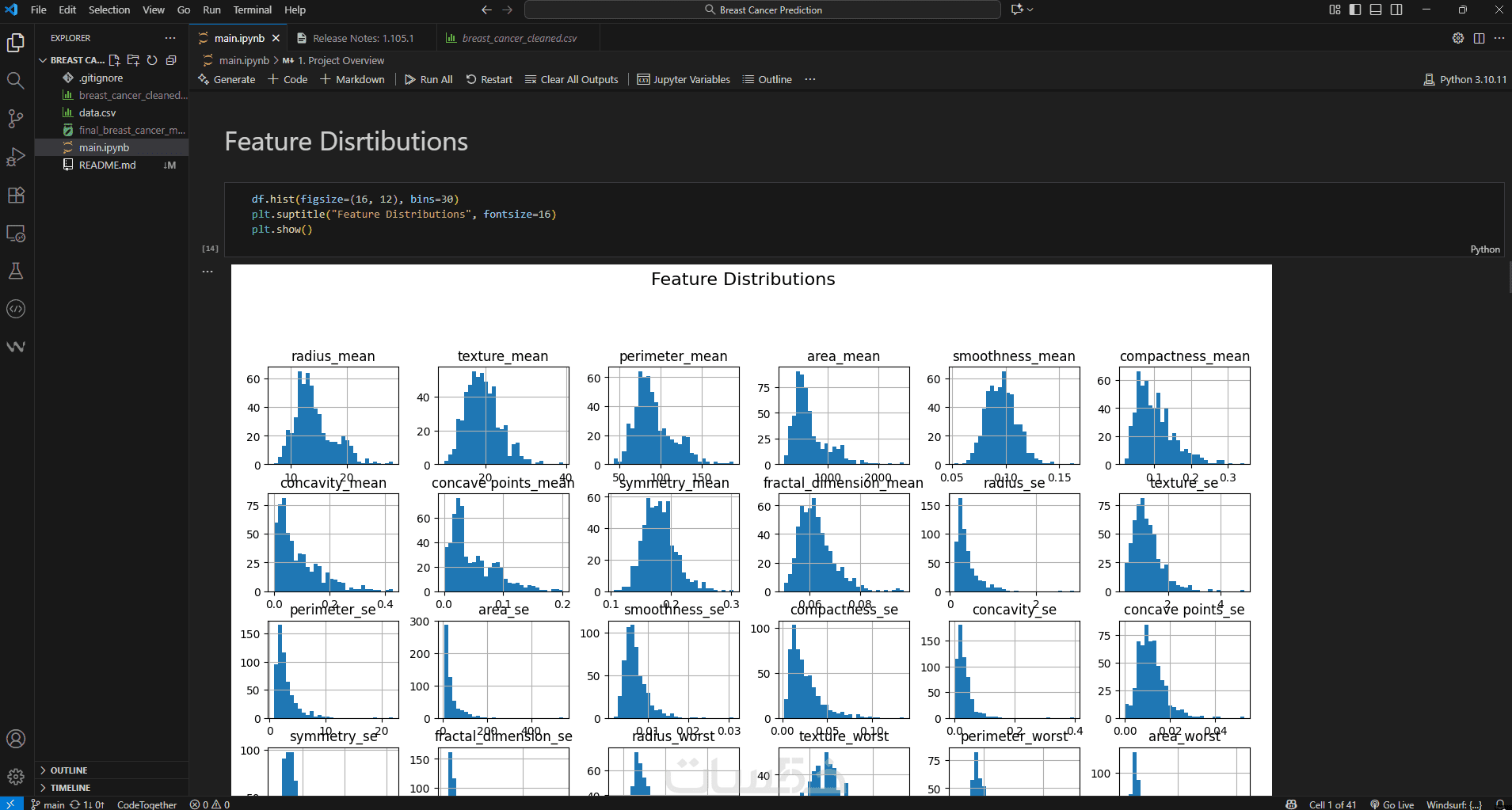1512x810 pixels.
Task: Go back in navigation history
Action: pos(486,10)
